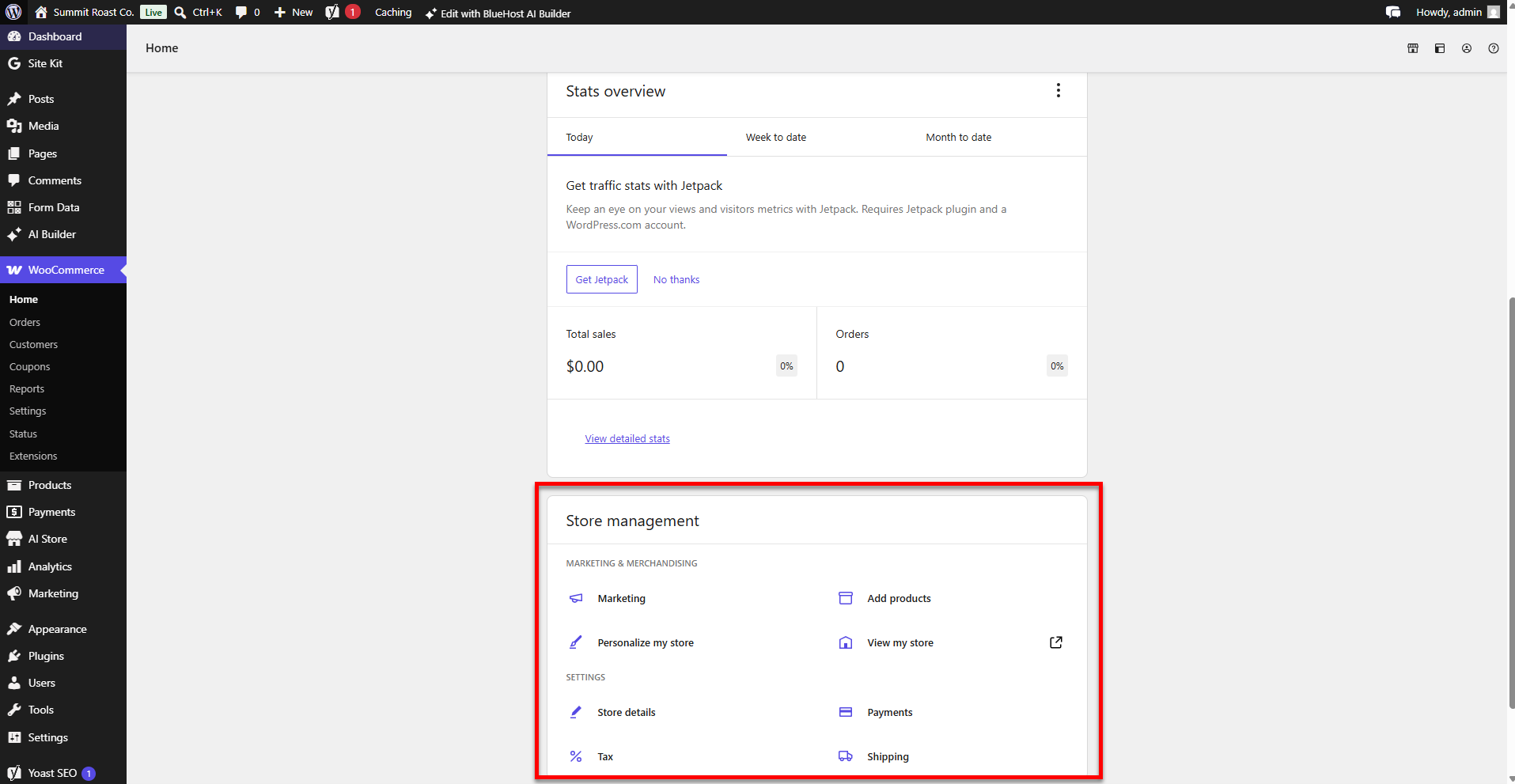Open the WordPress logo menu
Image resolution: width=1515 pixels, height=784 pixels.
point(13,12)
